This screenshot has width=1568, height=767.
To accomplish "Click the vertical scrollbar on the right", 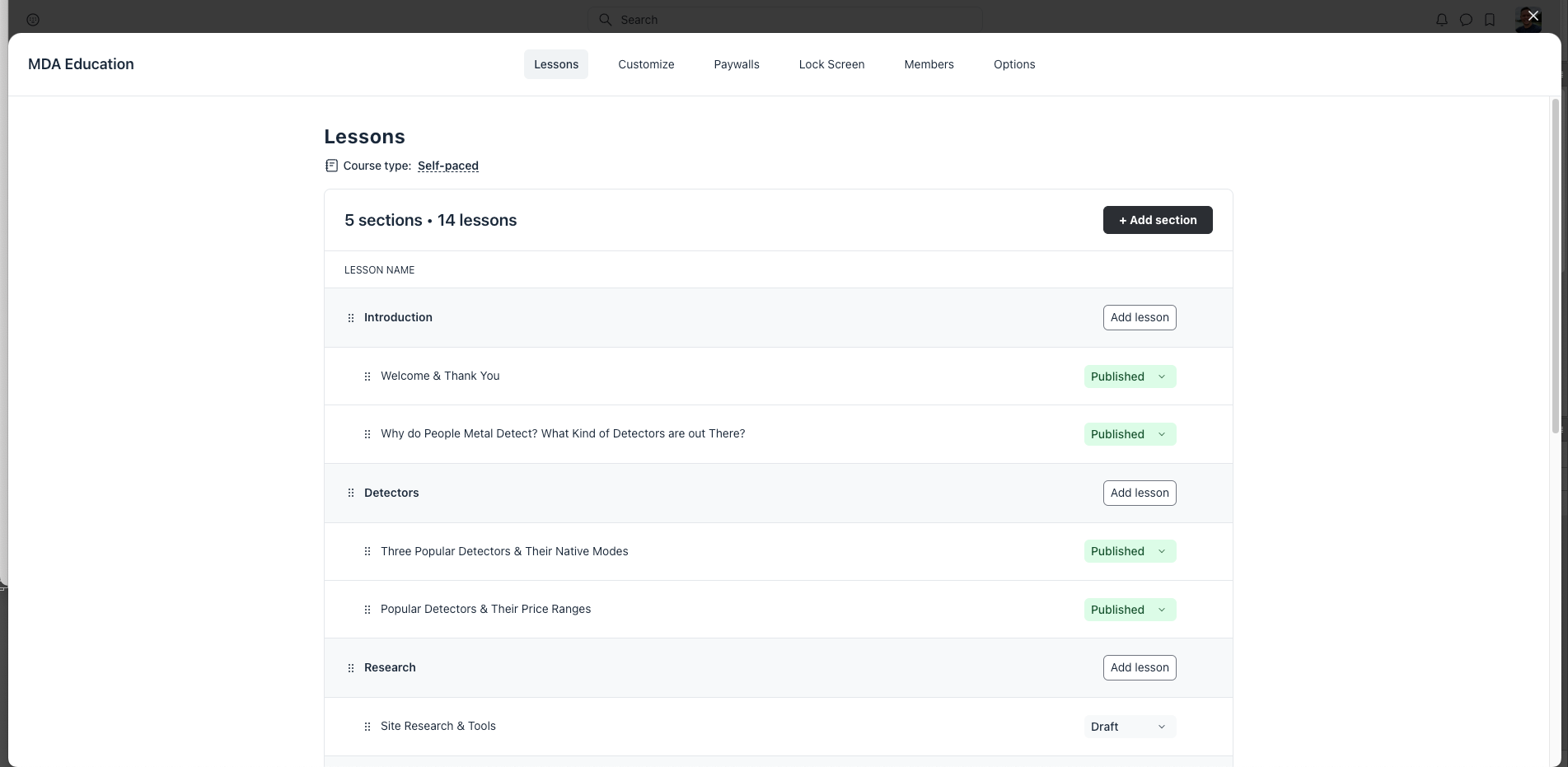I will point(1555,264).
